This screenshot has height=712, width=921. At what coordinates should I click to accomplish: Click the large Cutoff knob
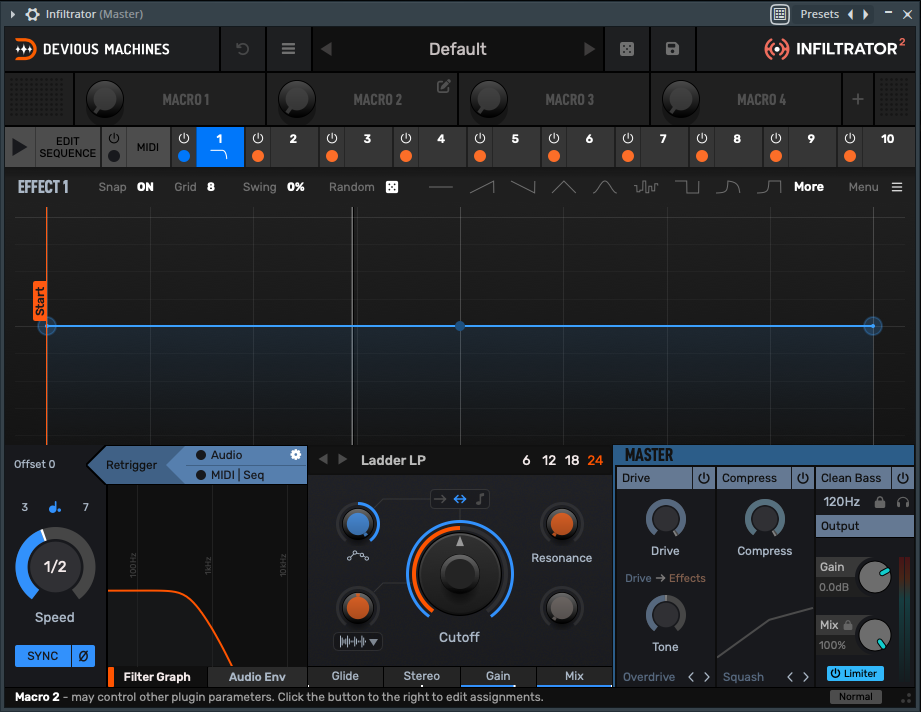(459, 572)
